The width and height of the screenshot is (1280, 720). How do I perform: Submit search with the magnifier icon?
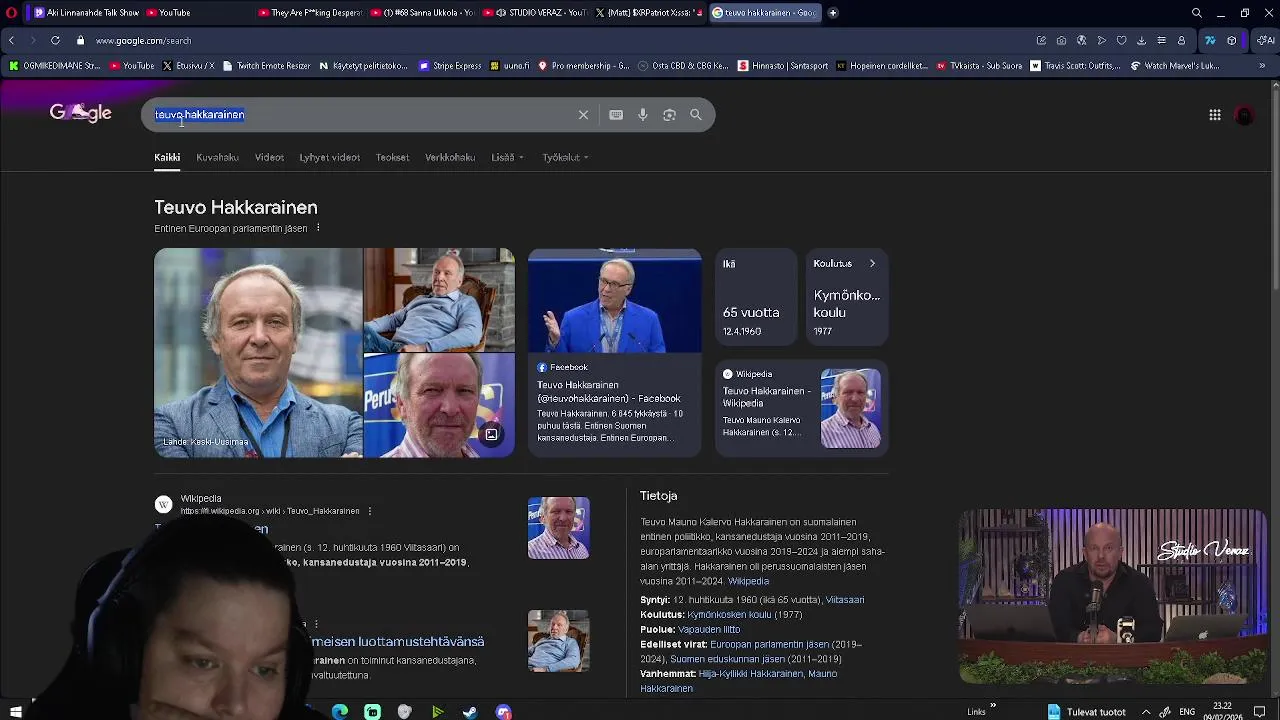pyautogui.click(x=696, y=115)
